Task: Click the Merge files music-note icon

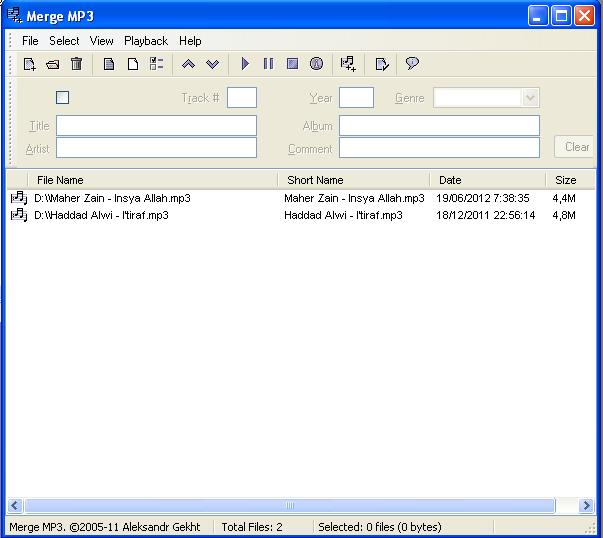Action: point(348,64)
